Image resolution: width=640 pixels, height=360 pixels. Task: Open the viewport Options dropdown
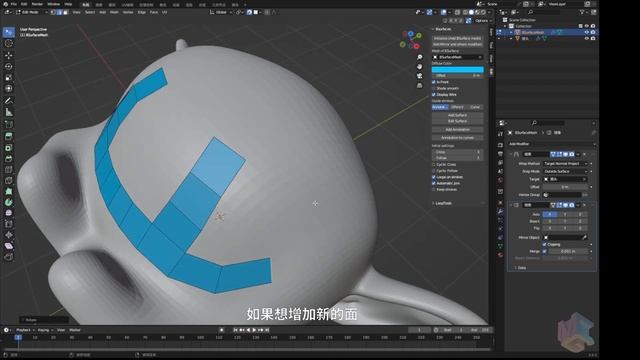483,20
